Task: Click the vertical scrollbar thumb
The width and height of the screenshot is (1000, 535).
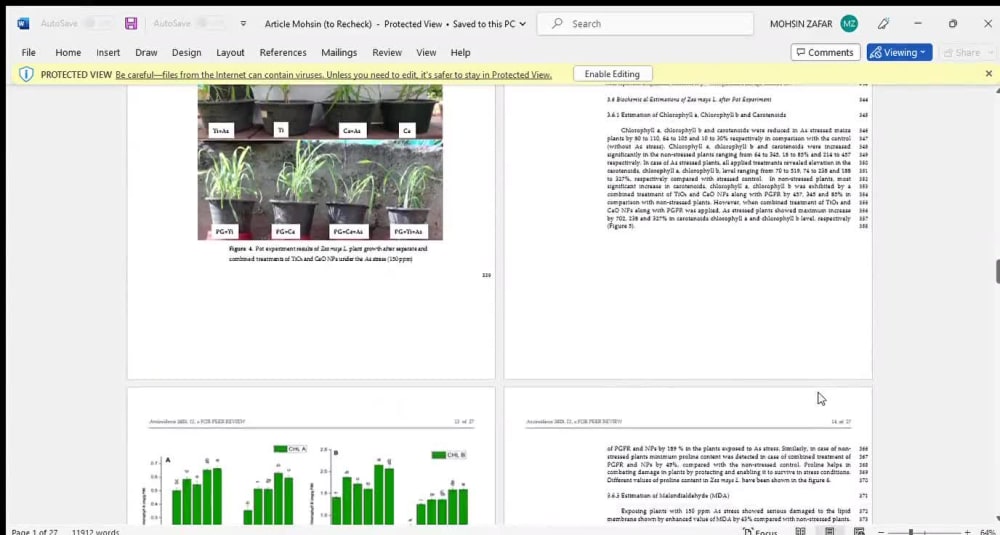Action: (997, 272)
